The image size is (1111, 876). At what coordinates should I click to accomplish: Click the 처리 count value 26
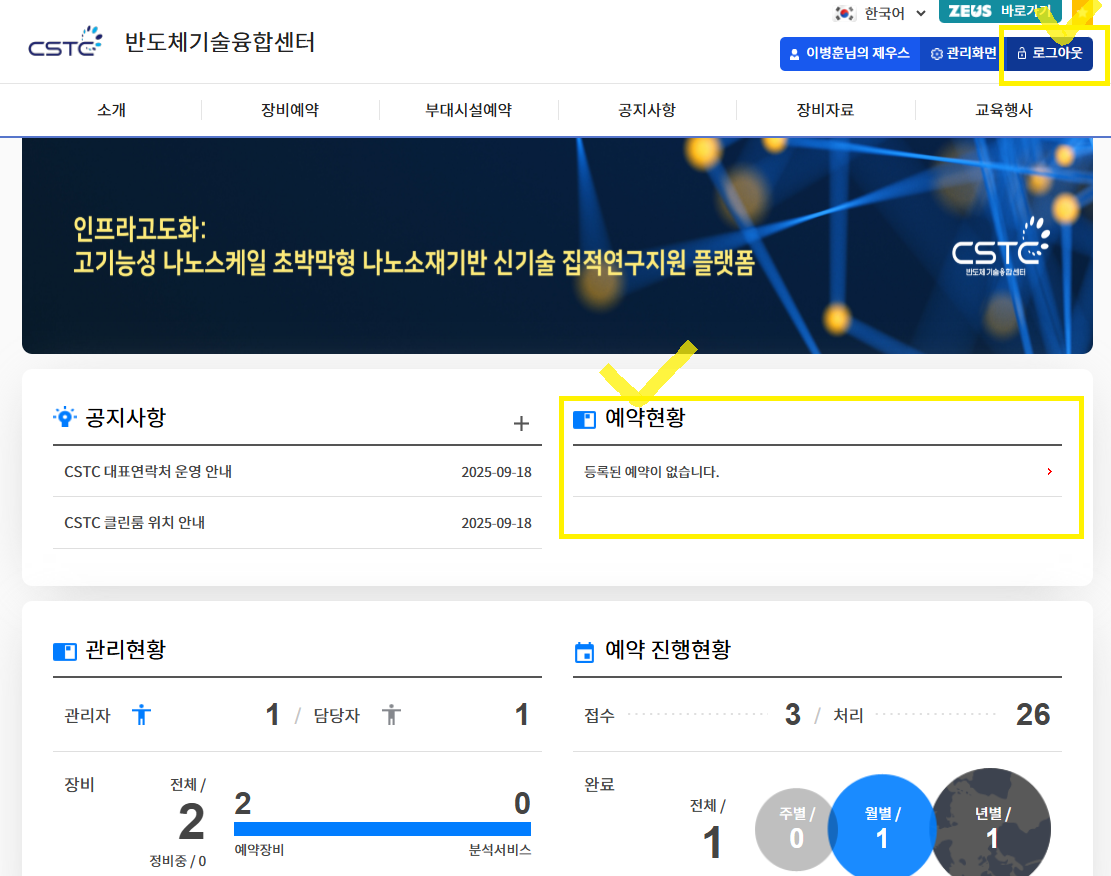point(1033,714)
